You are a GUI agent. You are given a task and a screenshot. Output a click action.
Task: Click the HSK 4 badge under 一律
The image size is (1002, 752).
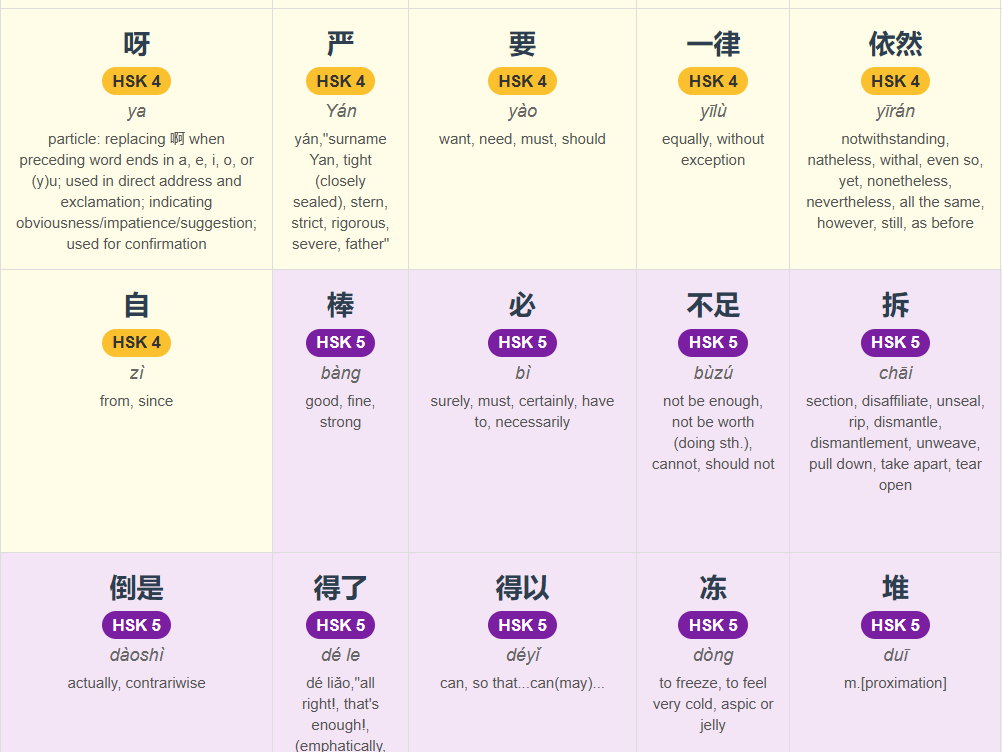point(713,81)
